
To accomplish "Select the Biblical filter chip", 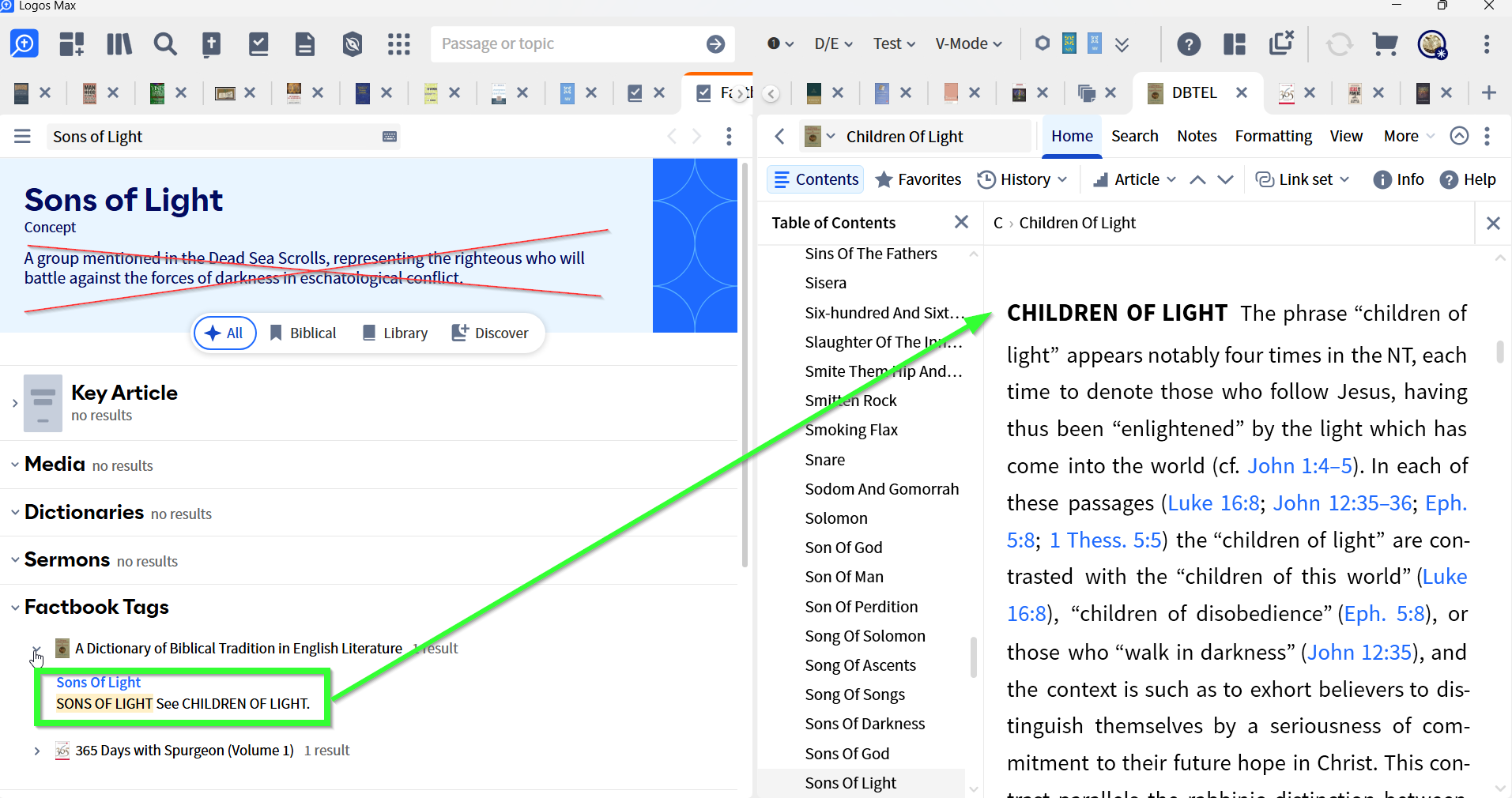I will tap(304, 333).
